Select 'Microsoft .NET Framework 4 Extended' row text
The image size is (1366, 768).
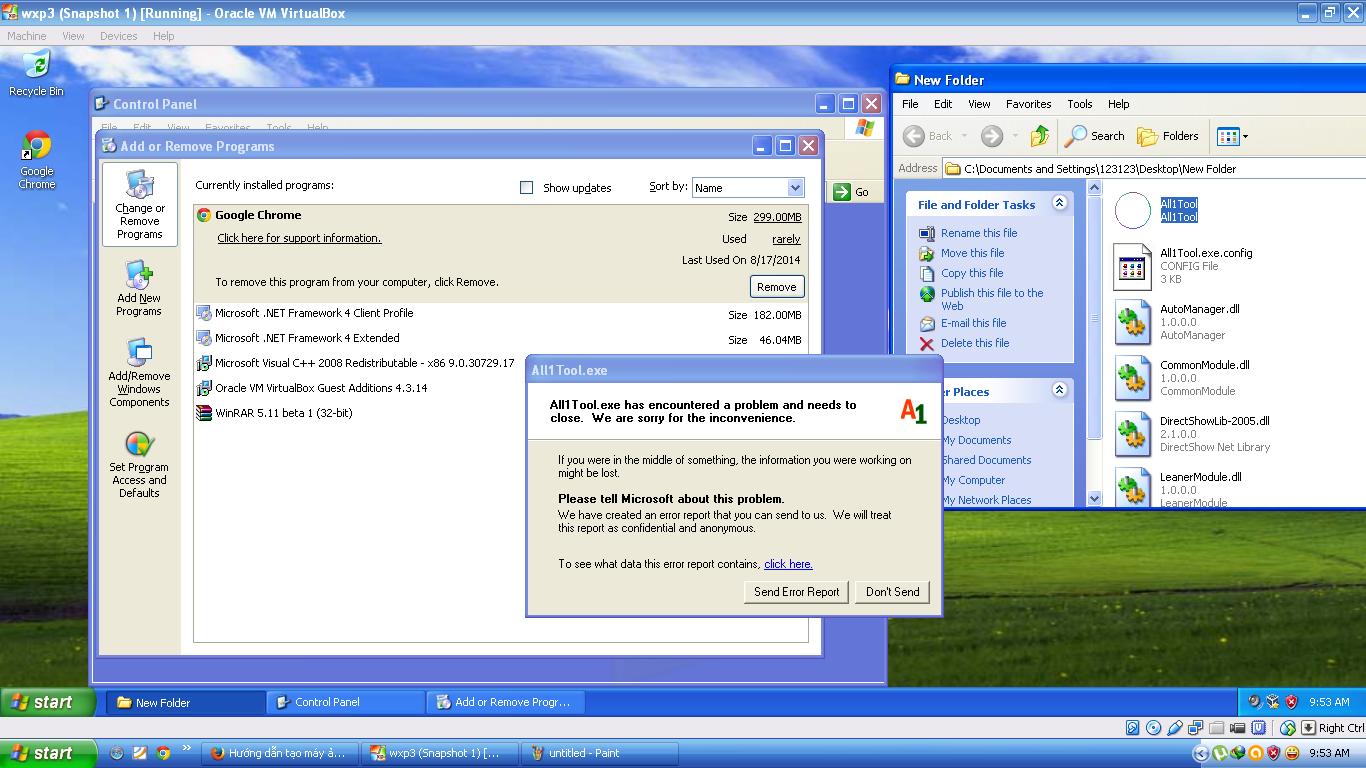coord(307,338)
